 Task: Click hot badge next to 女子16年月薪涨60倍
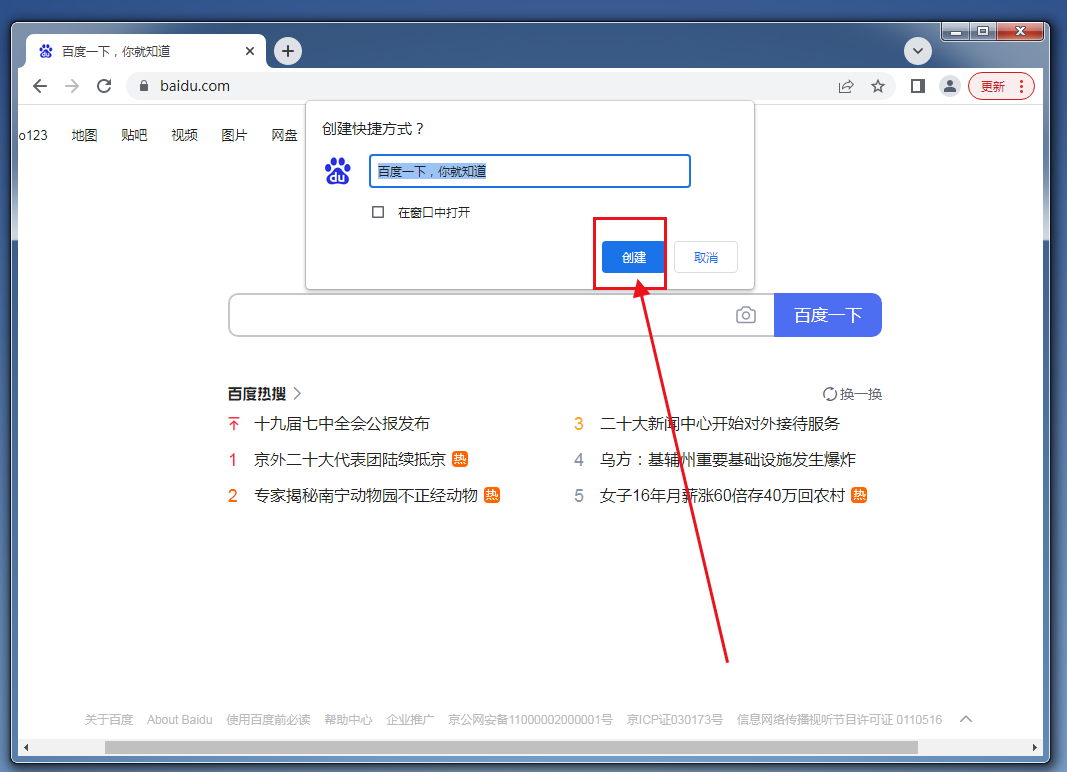859,495
